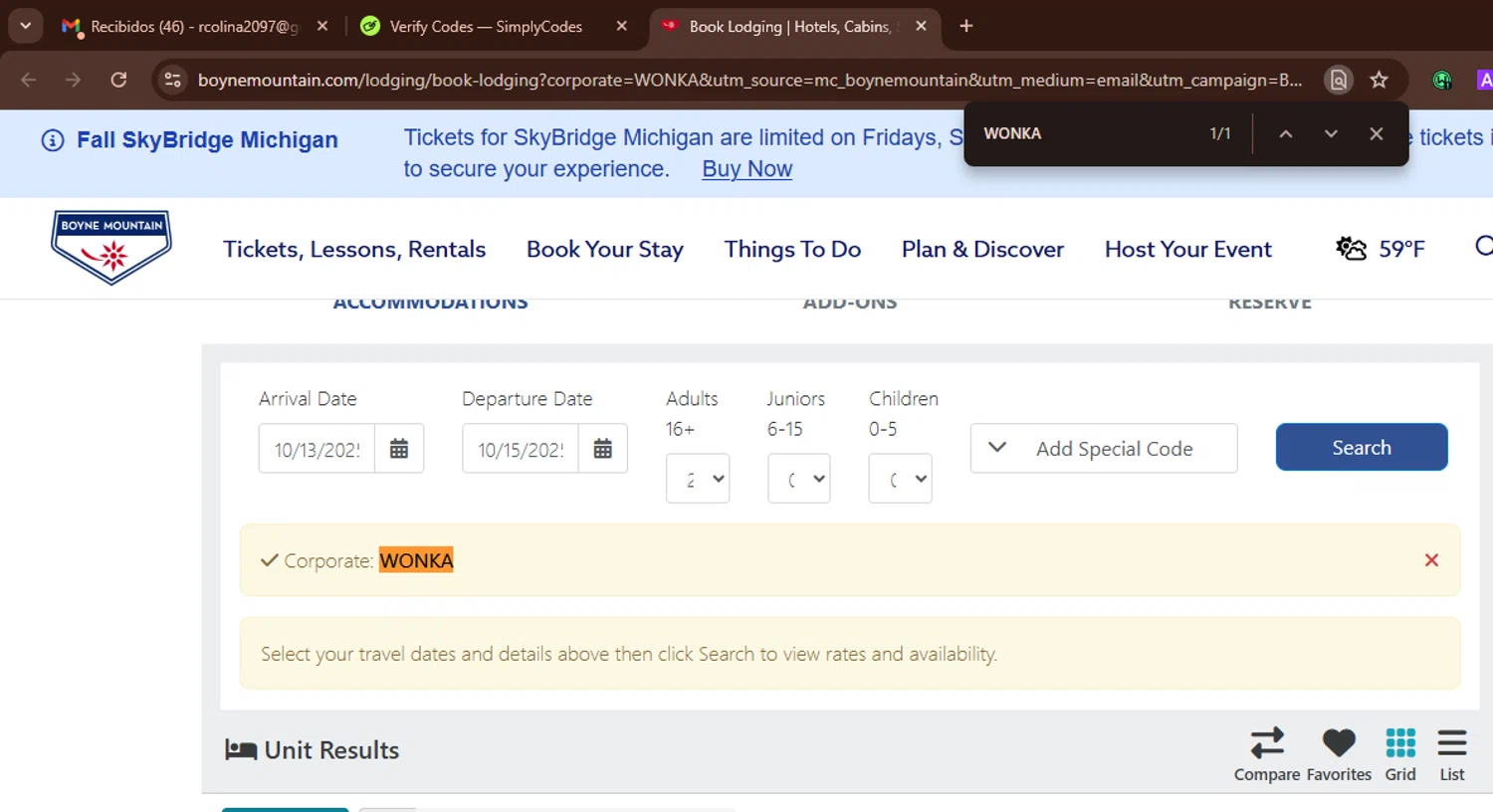Screen dimensions: 1493x812
Task: Bookmark this page with the star
Action: (1379, 80)
